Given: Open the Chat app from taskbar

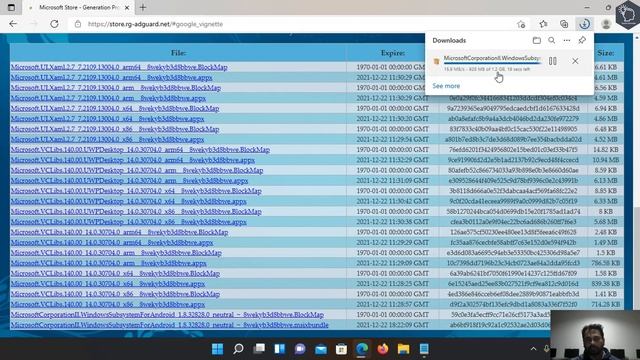Looking at the screenshot, I should (x=300, y=349).
